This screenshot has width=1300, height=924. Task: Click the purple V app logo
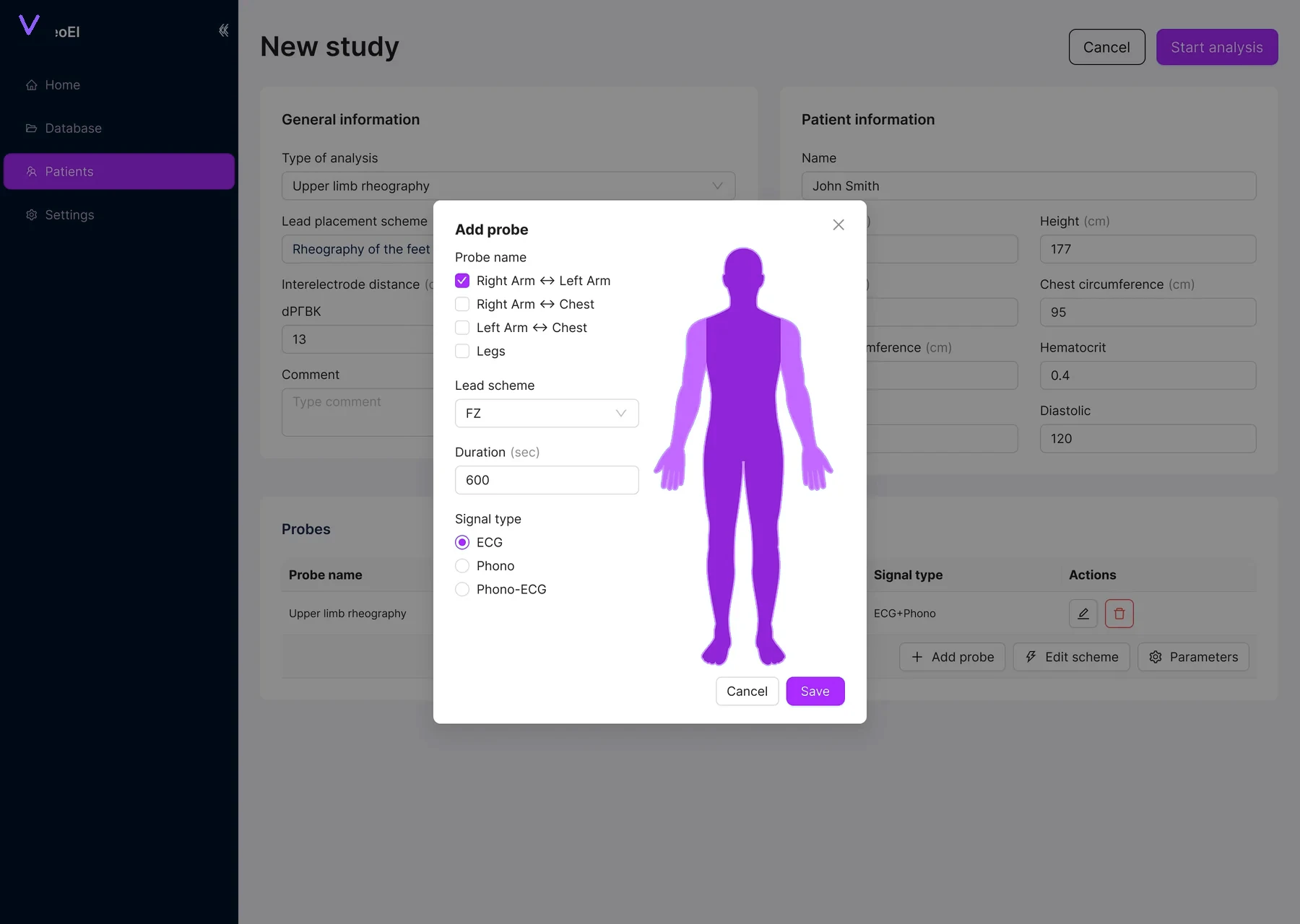tap(29, 25)
